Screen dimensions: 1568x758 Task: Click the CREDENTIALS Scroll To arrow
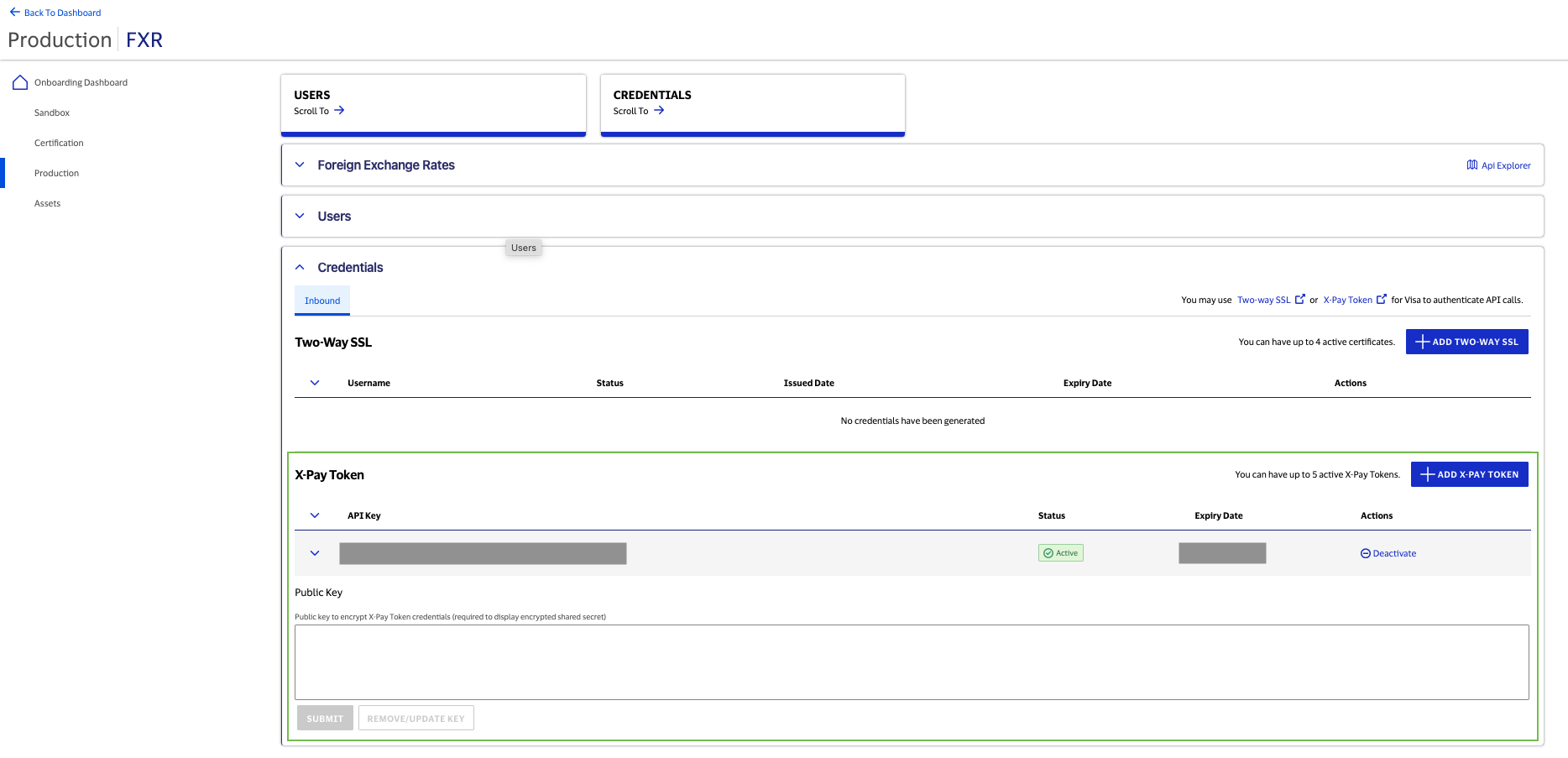659,111
